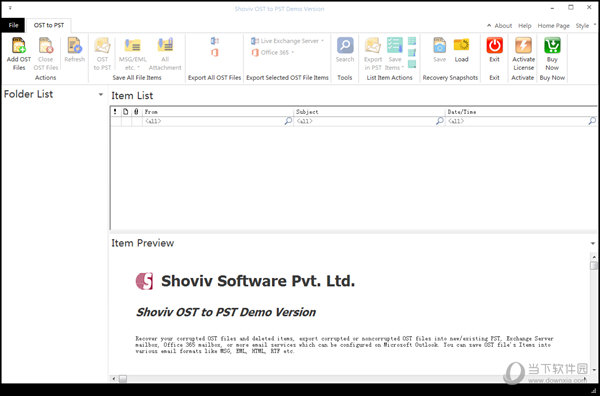This screenshot has height=396, width=600.
Task: Click Save Items icon
Action: (395, 45)
